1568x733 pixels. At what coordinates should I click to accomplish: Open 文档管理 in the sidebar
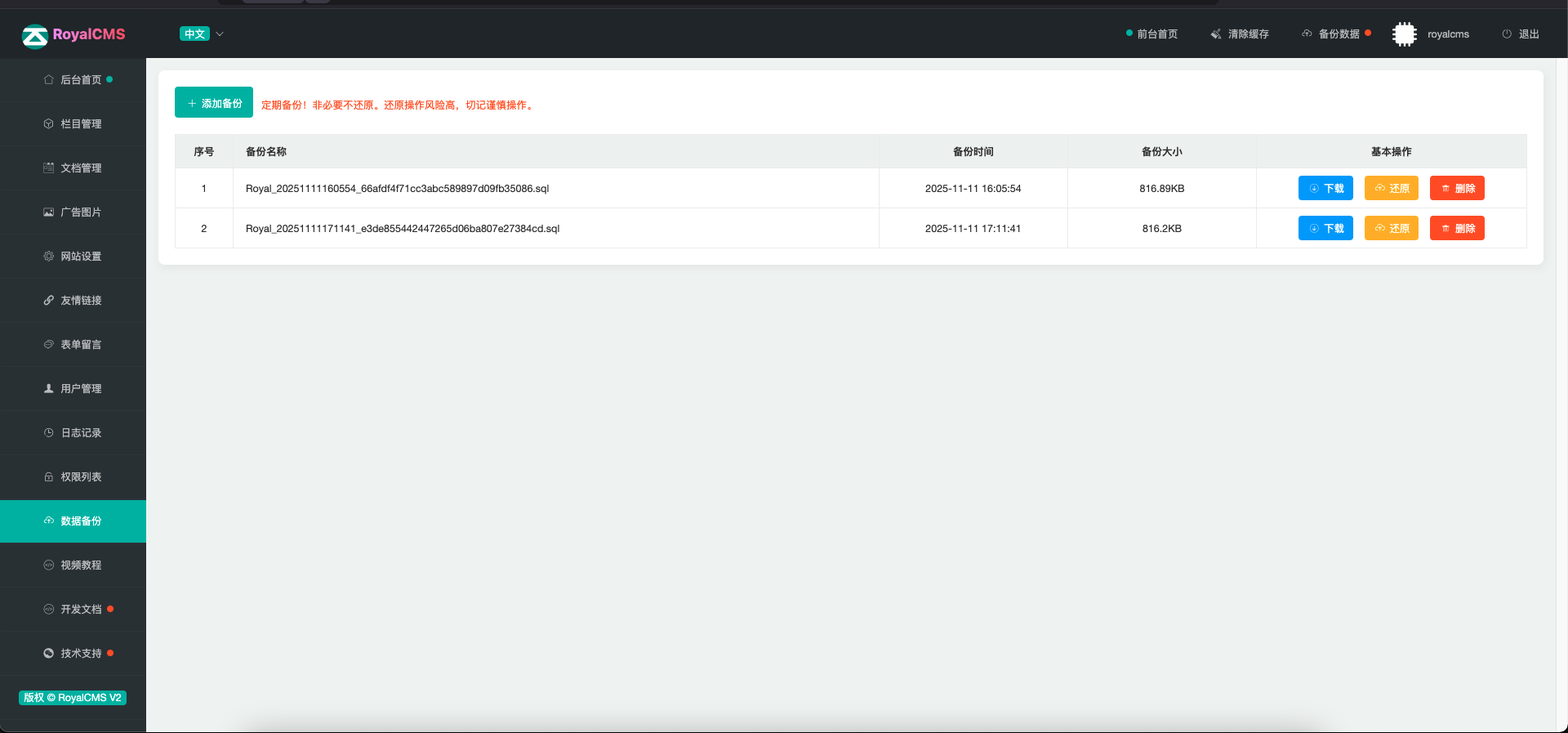[81, 168]
